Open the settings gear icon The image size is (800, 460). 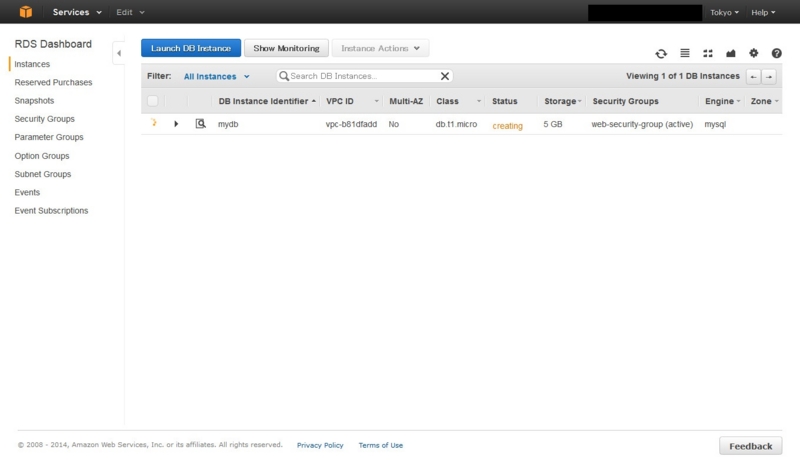click(x=754, y=53)
